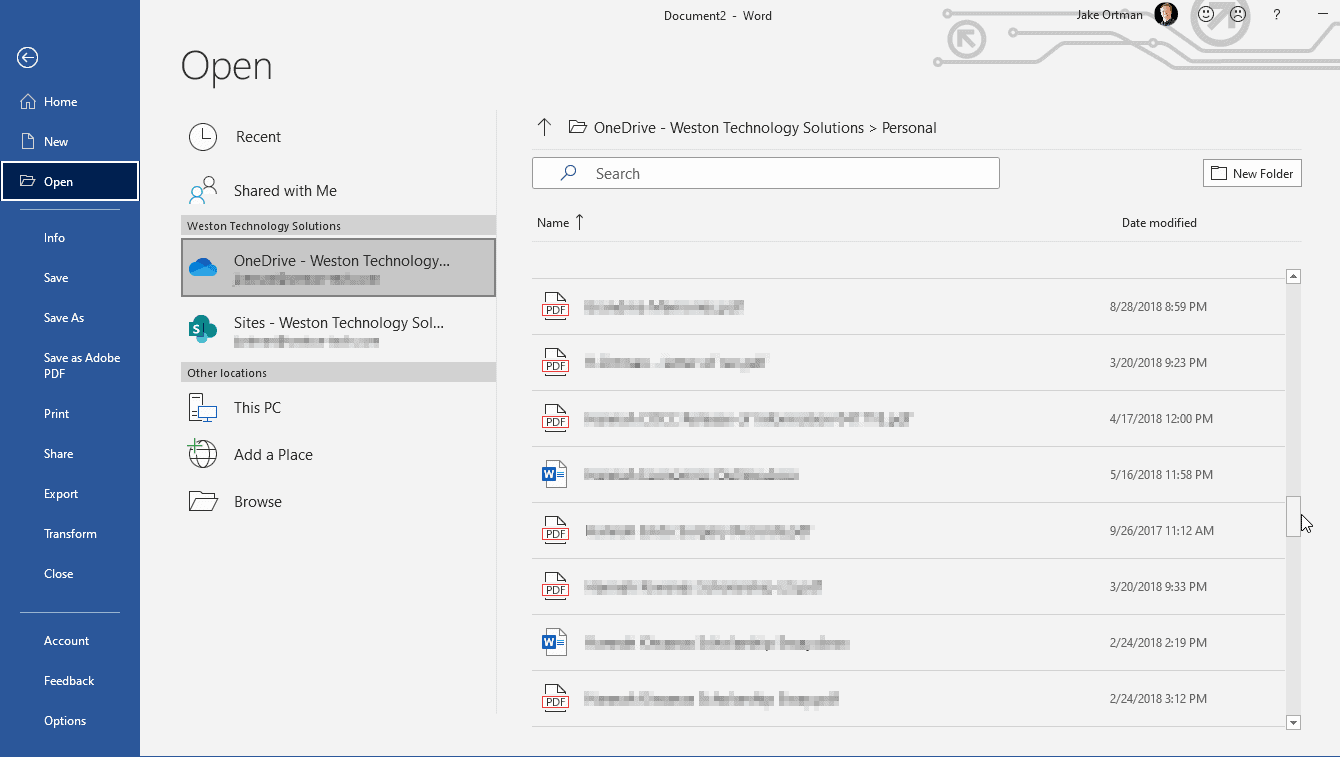
Task: Open the Home page in Backstage
Action: pyautogui.click(x=69, y=102)
